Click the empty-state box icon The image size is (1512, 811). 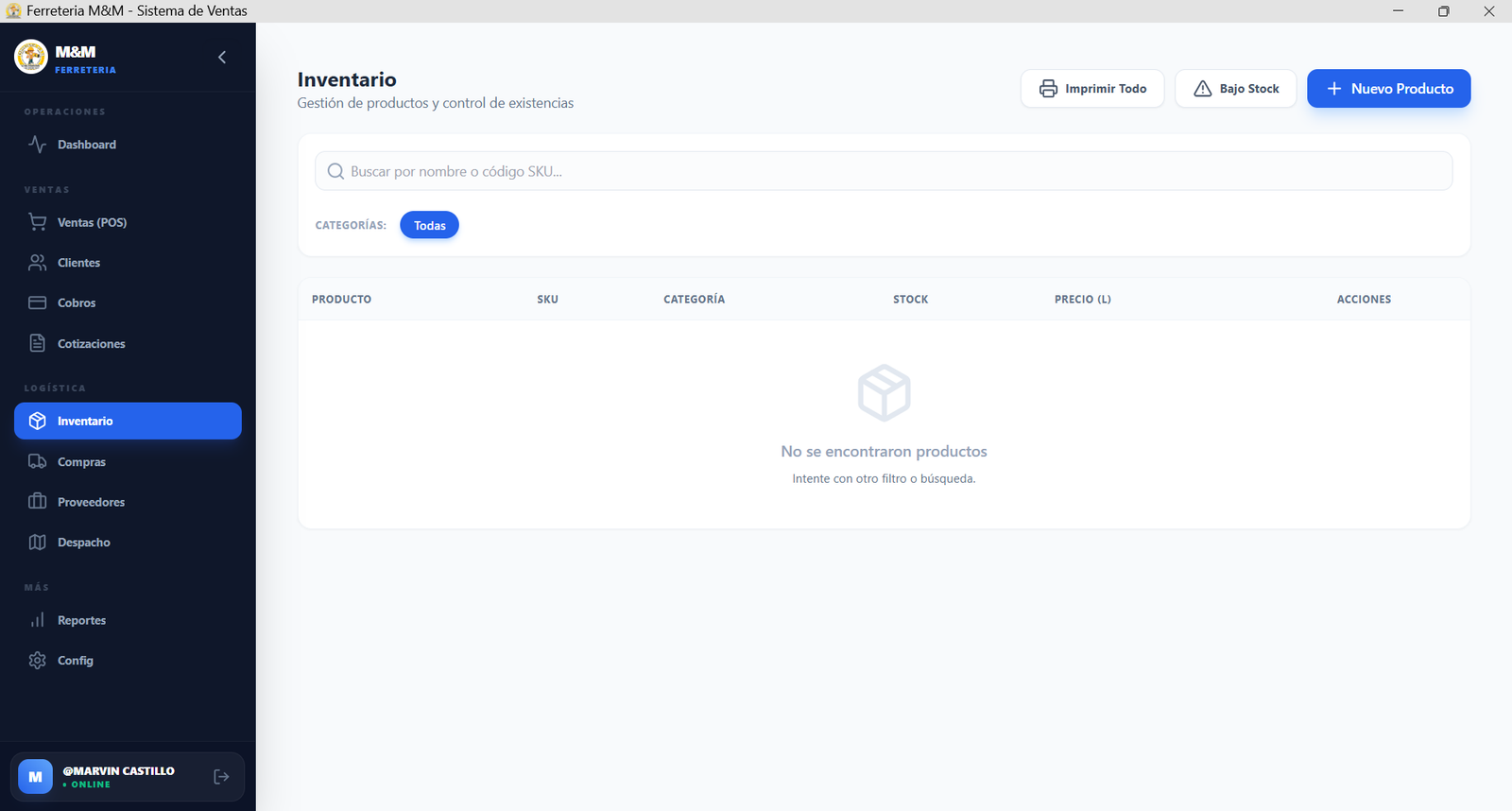click(x=884, y=392)
